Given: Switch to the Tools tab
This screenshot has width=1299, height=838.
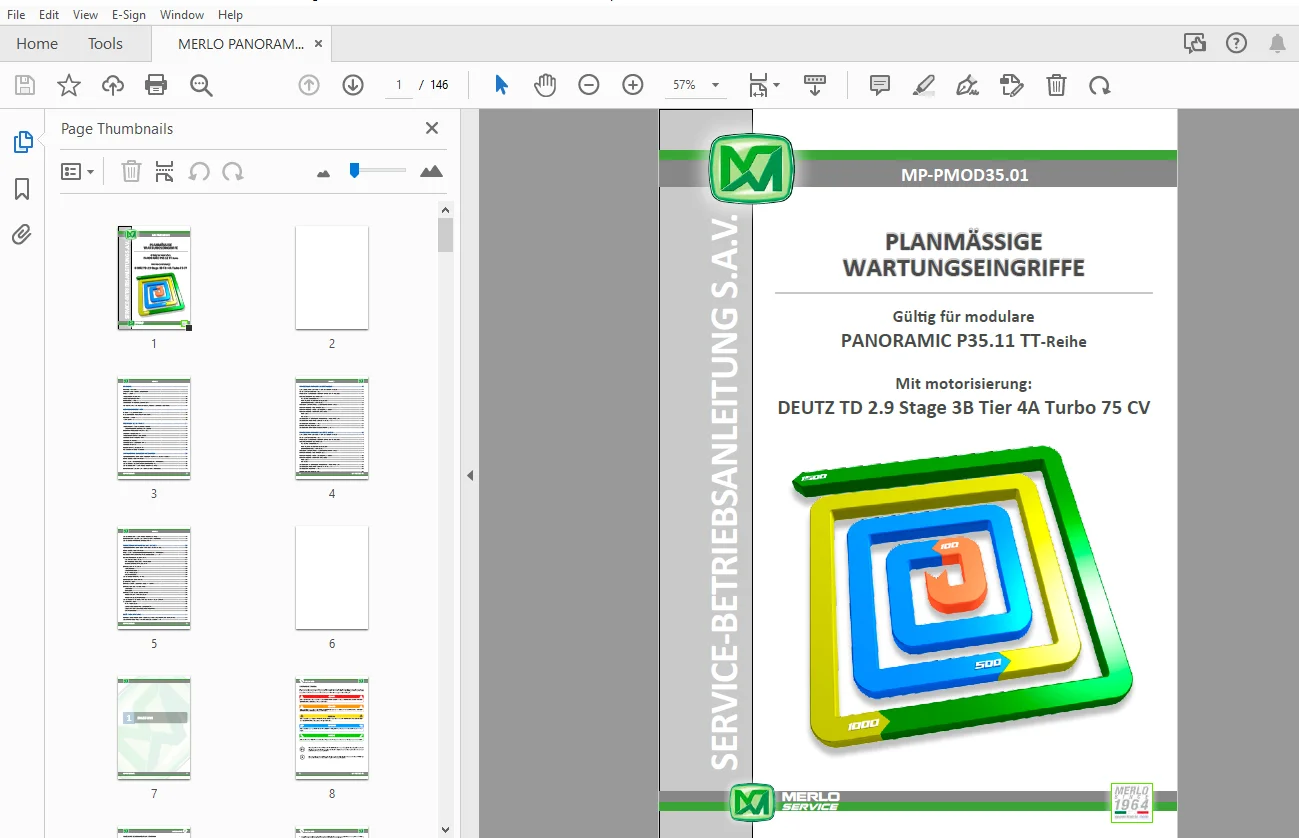Looking at the screenshot, I should coord(105,44).
